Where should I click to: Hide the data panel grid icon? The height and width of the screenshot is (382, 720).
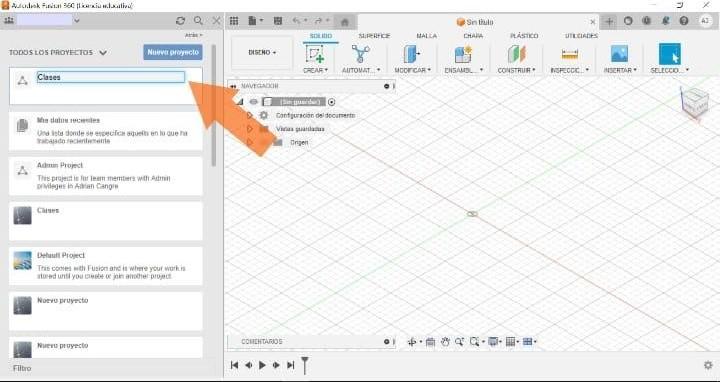pos(234,21)
